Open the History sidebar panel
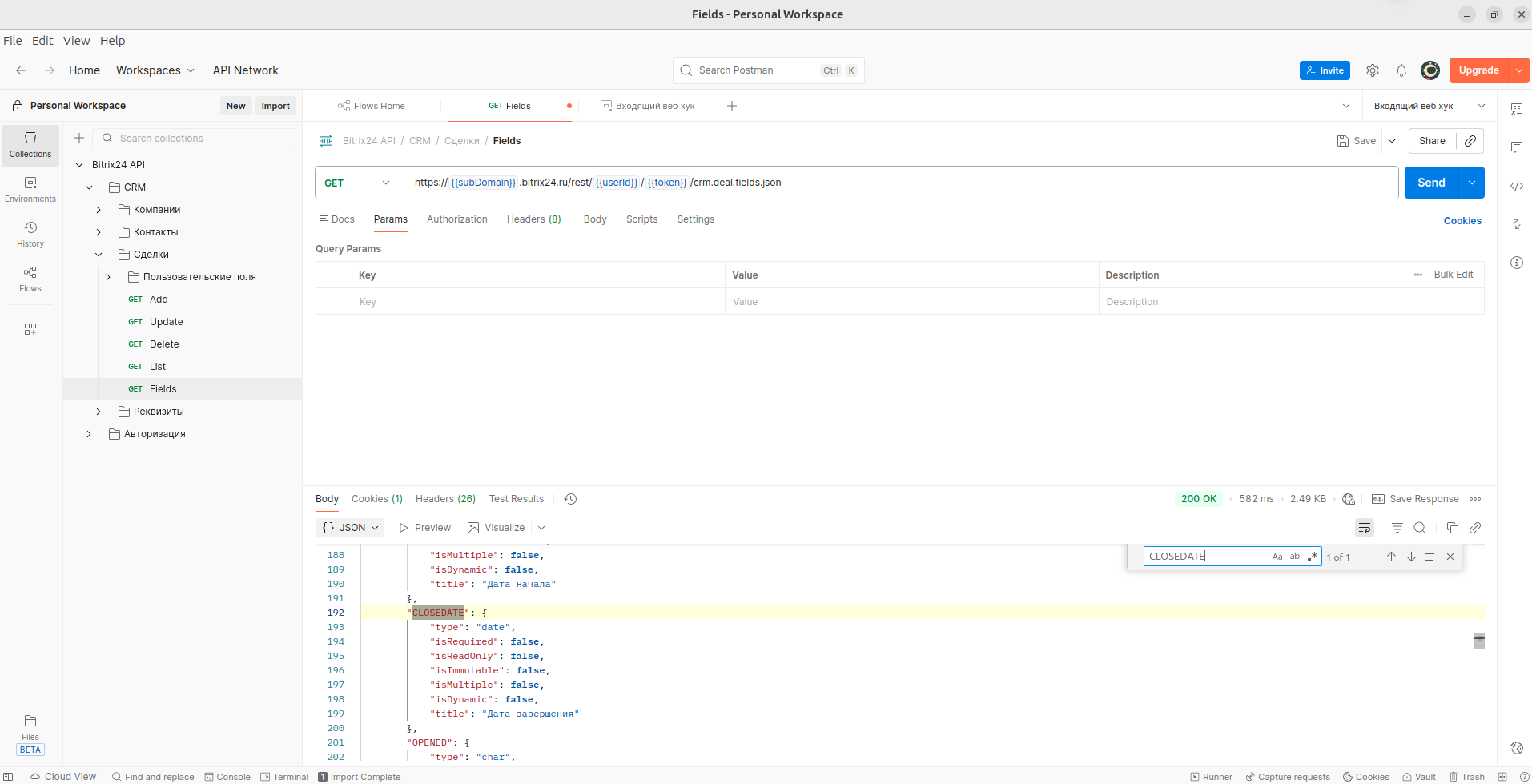This screenshot has width=1532, height=784. [30, 235]
